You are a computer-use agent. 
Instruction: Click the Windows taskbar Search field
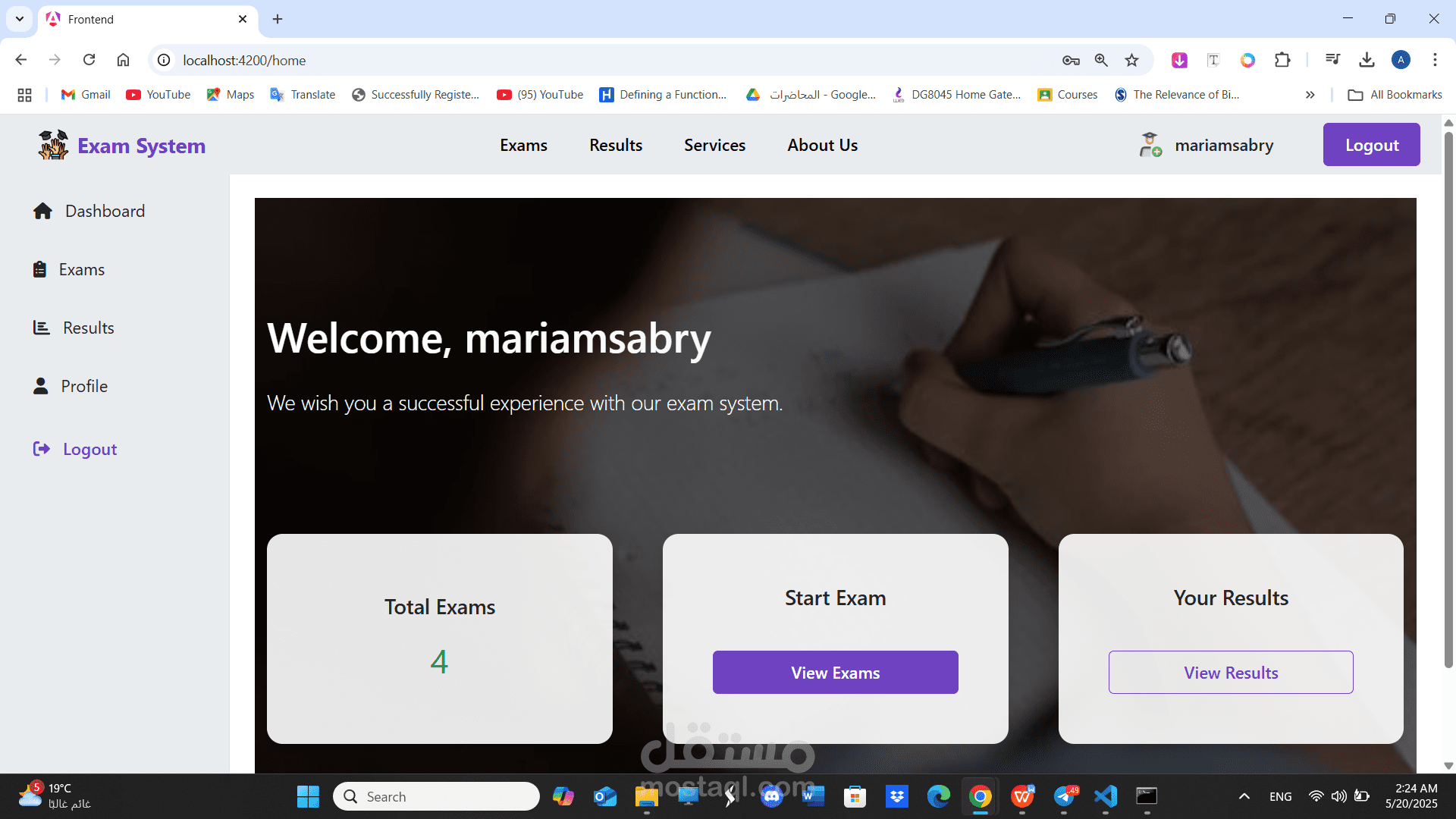[x=436, y=796]
